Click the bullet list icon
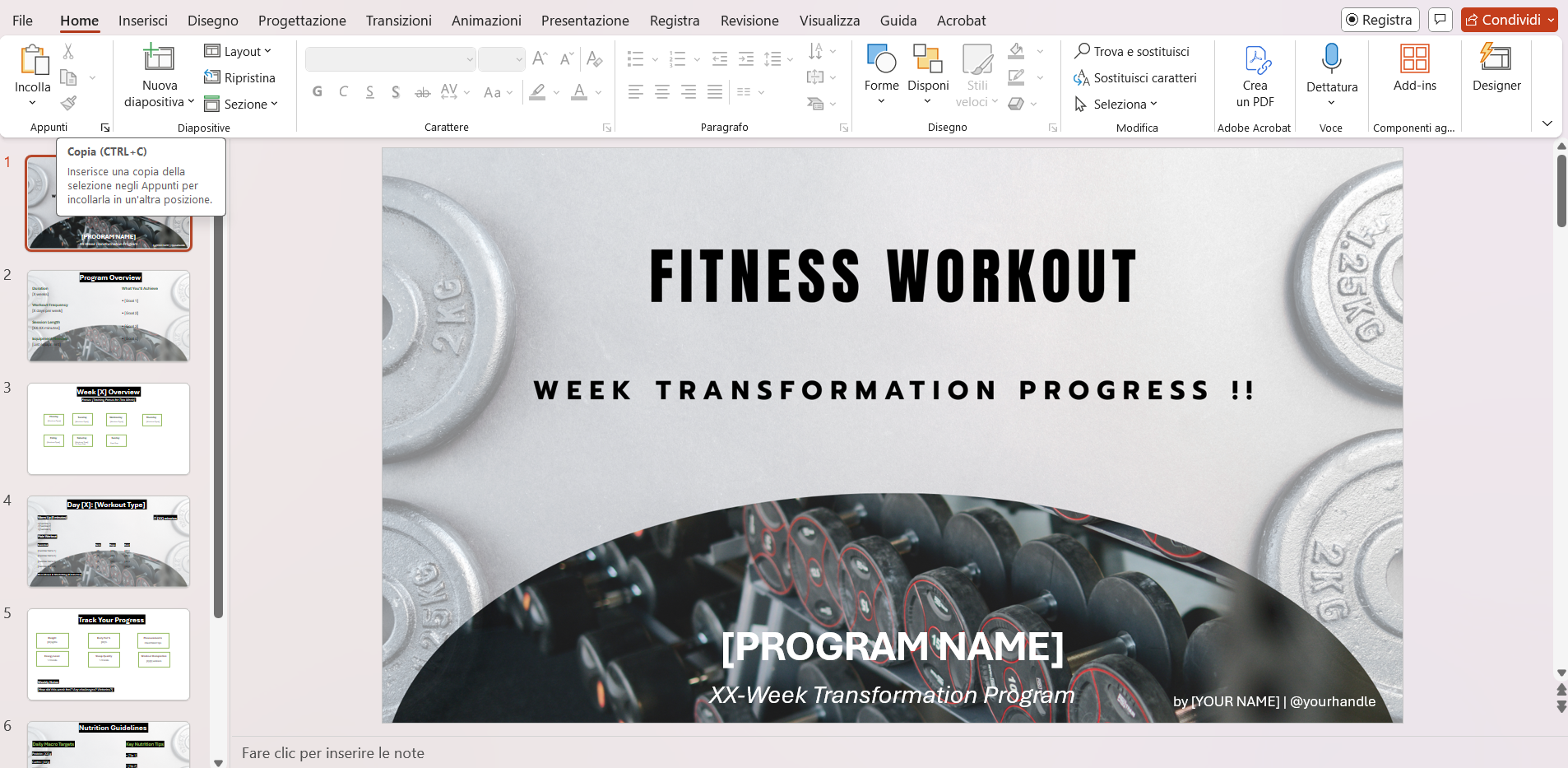 [x=635, y=58]
